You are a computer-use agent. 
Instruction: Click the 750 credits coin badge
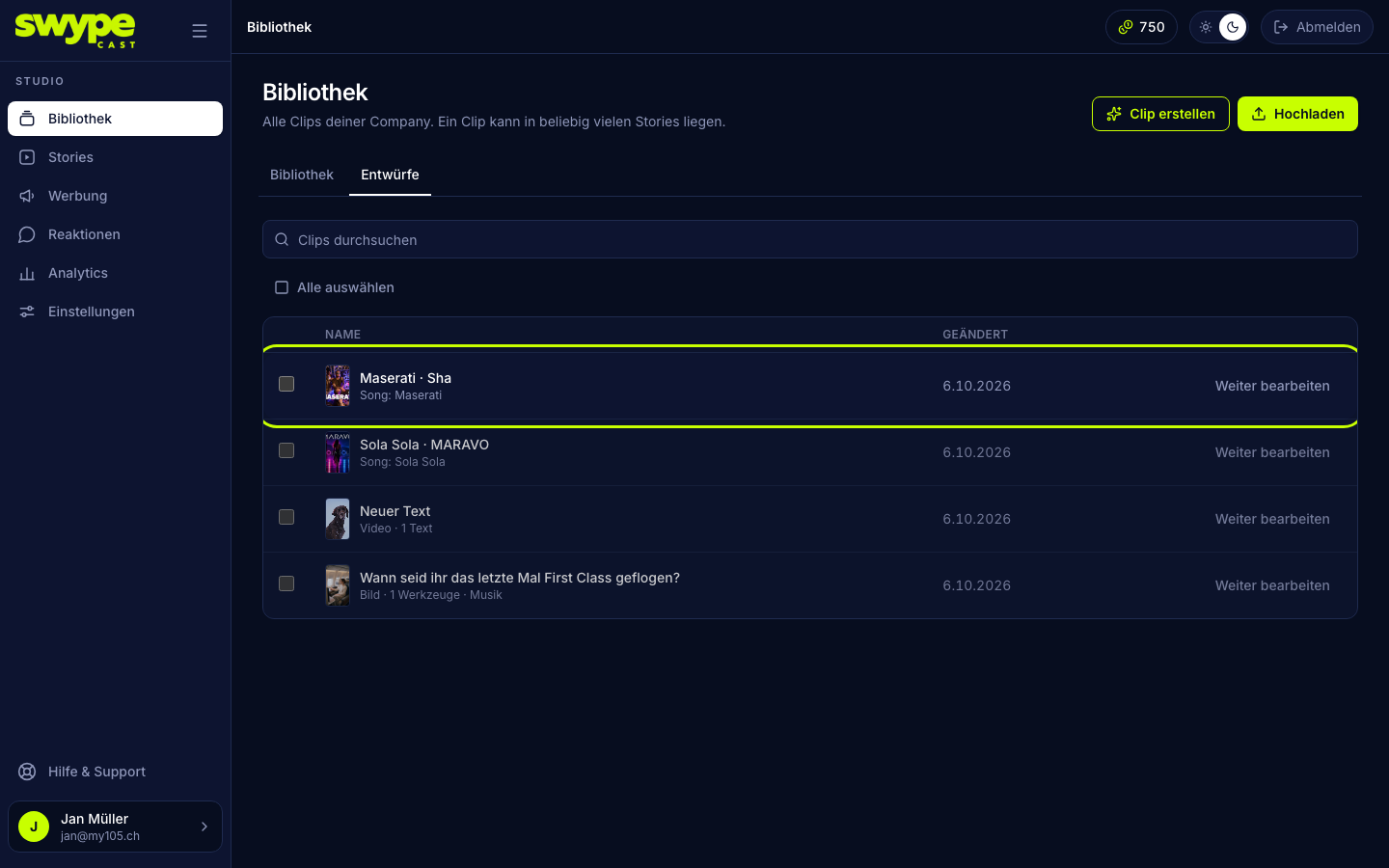pos(1141,27)
